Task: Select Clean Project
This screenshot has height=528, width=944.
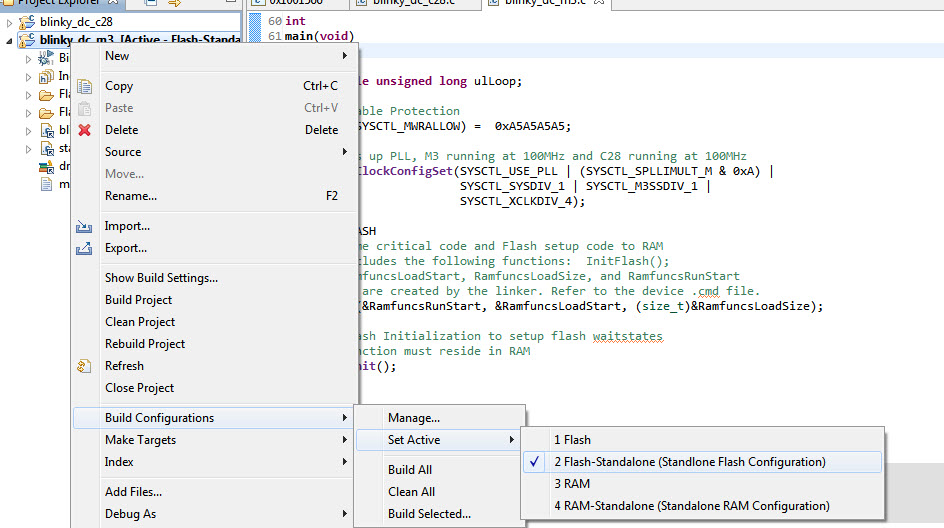Action: tap(213, 322)
